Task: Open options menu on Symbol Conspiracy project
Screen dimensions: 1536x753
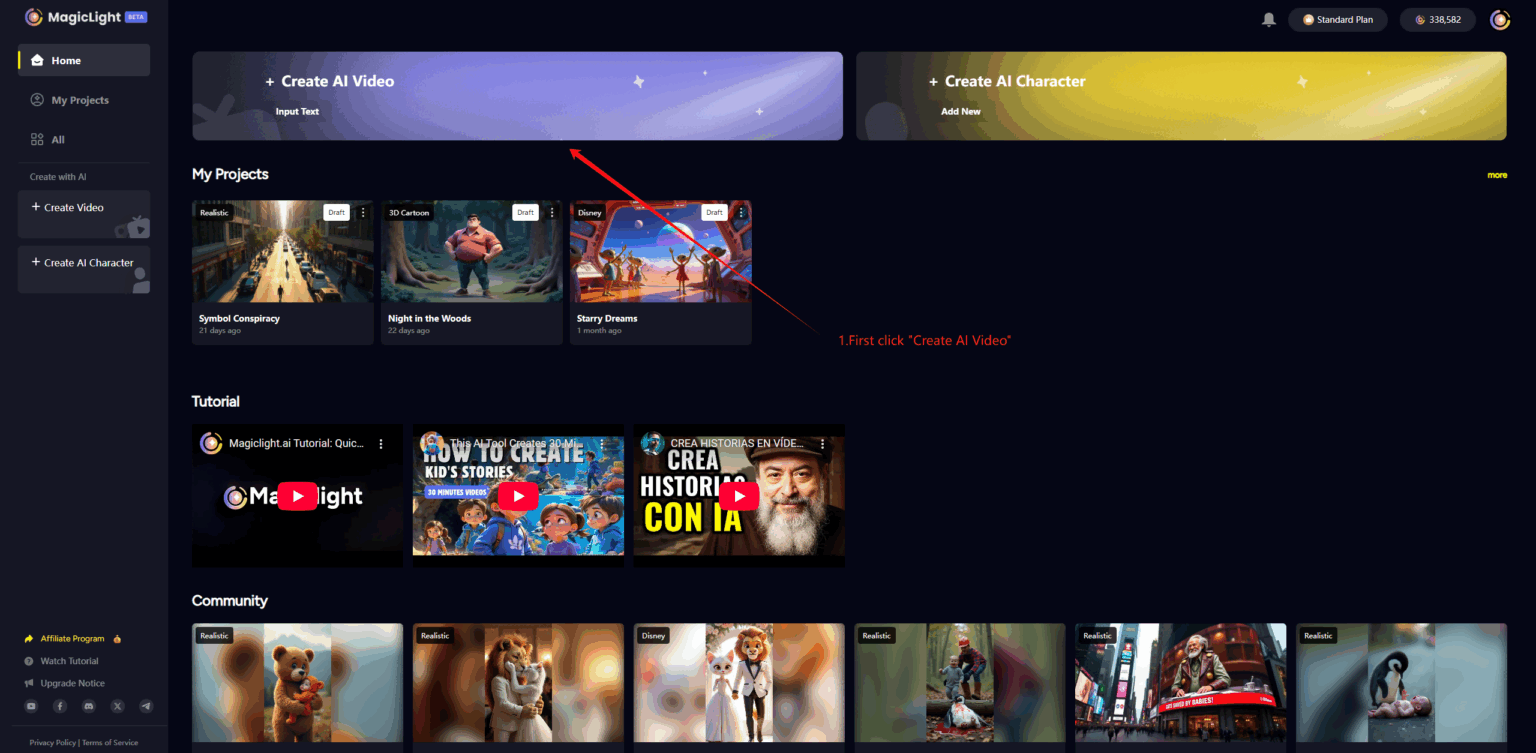Action: click(362, 212)
